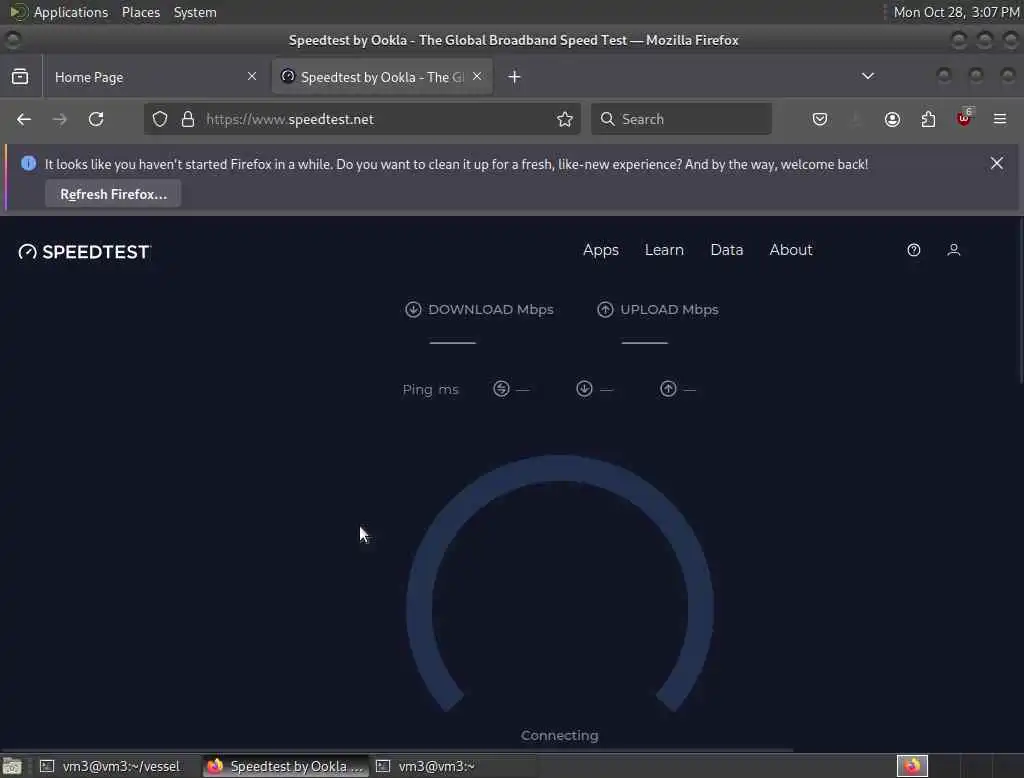
Task: Click the upload latency ping icon
Action: pyautogui.click(x=668, y=389)
